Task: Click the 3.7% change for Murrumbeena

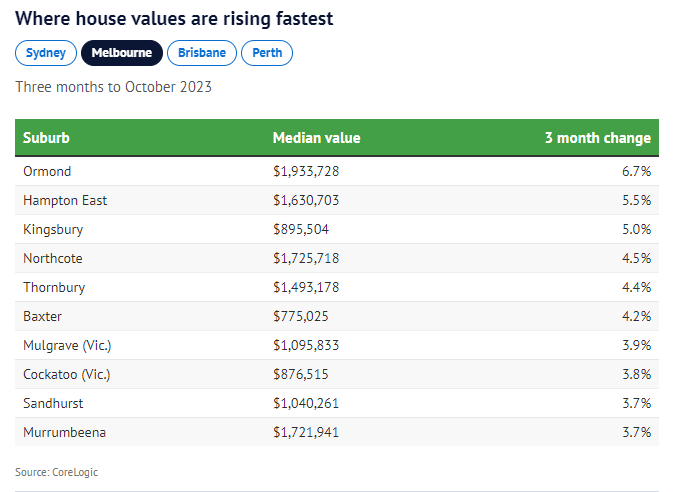Action: tap(637, 432)
